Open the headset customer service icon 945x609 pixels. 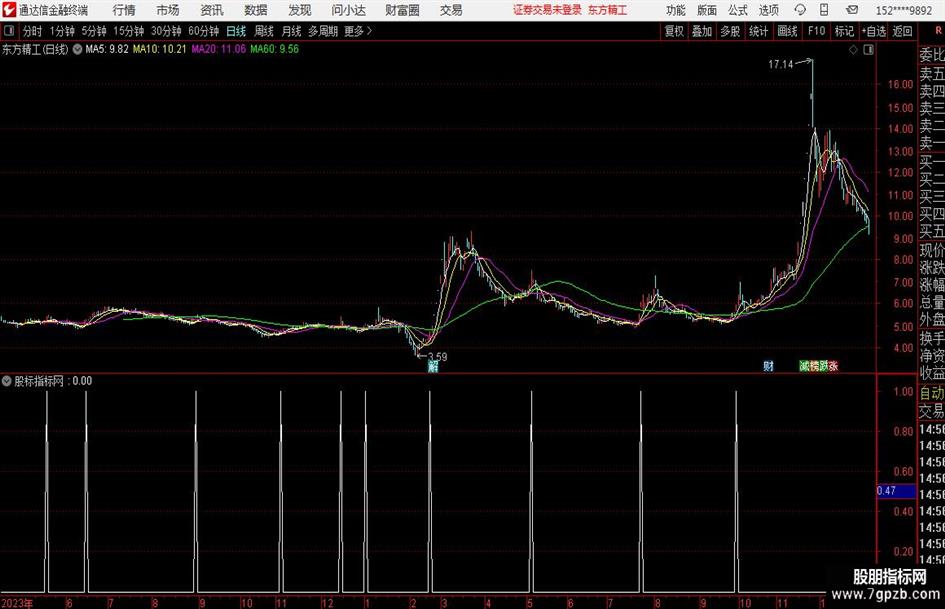pyautogui.click(x=800, y=10)
